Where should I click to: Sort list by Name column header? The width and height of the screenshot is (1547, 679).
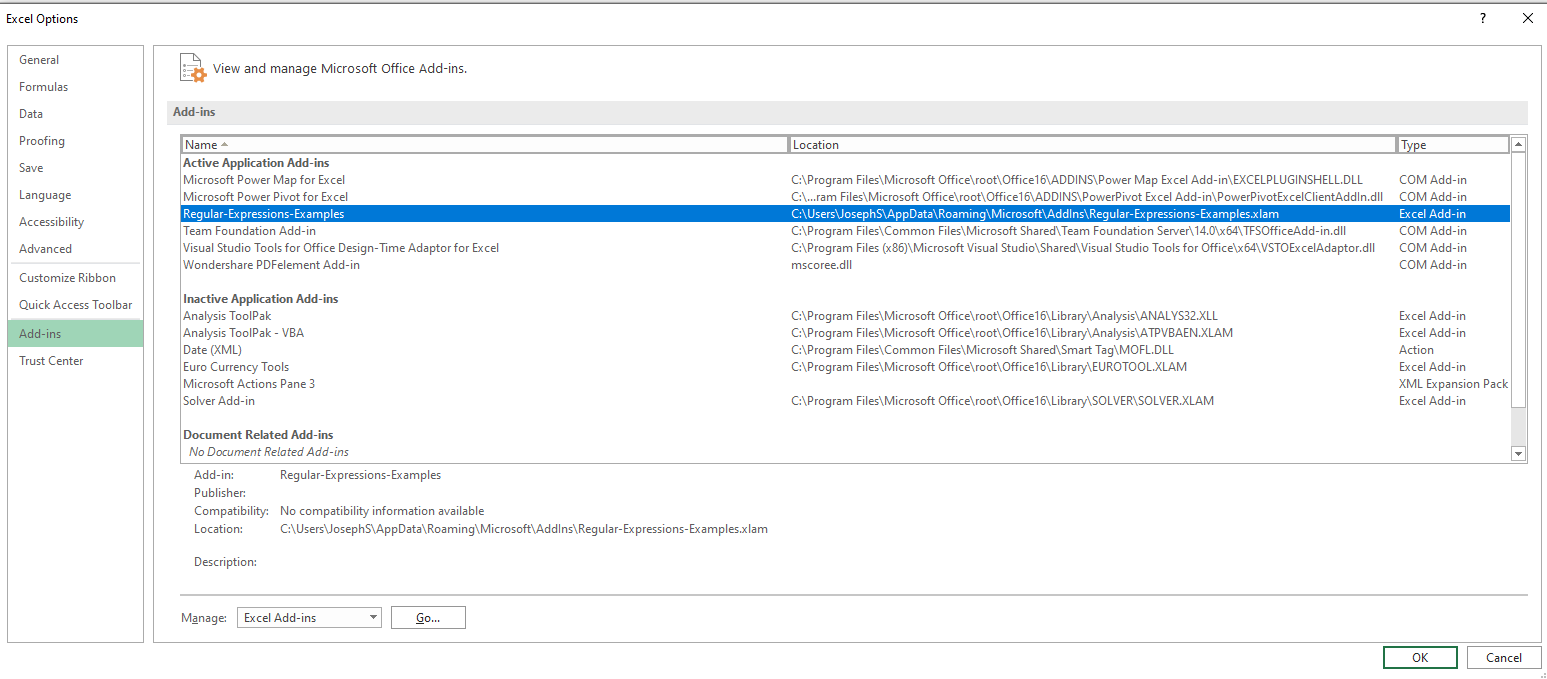[485, 145]
